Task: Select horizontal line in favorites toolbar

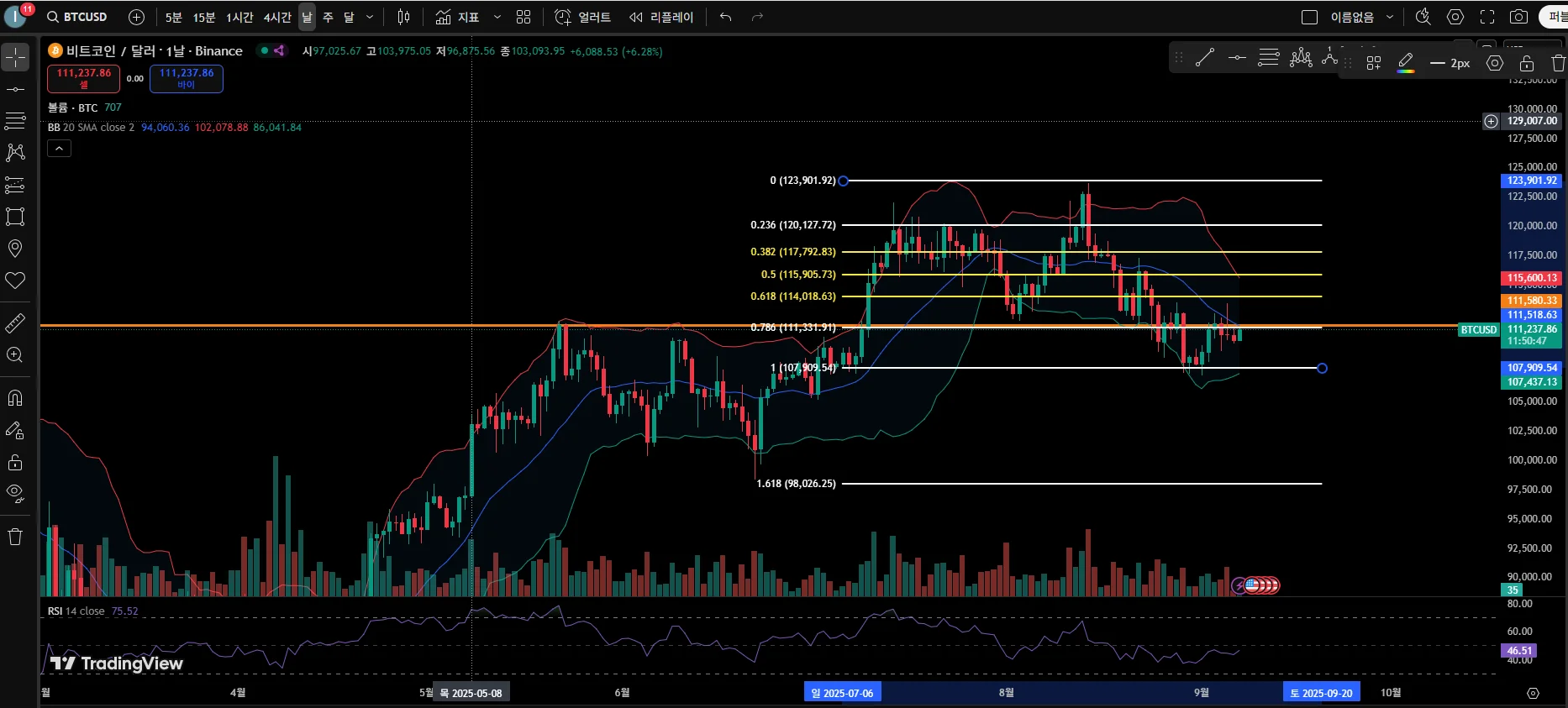Action: point(1237,57)
